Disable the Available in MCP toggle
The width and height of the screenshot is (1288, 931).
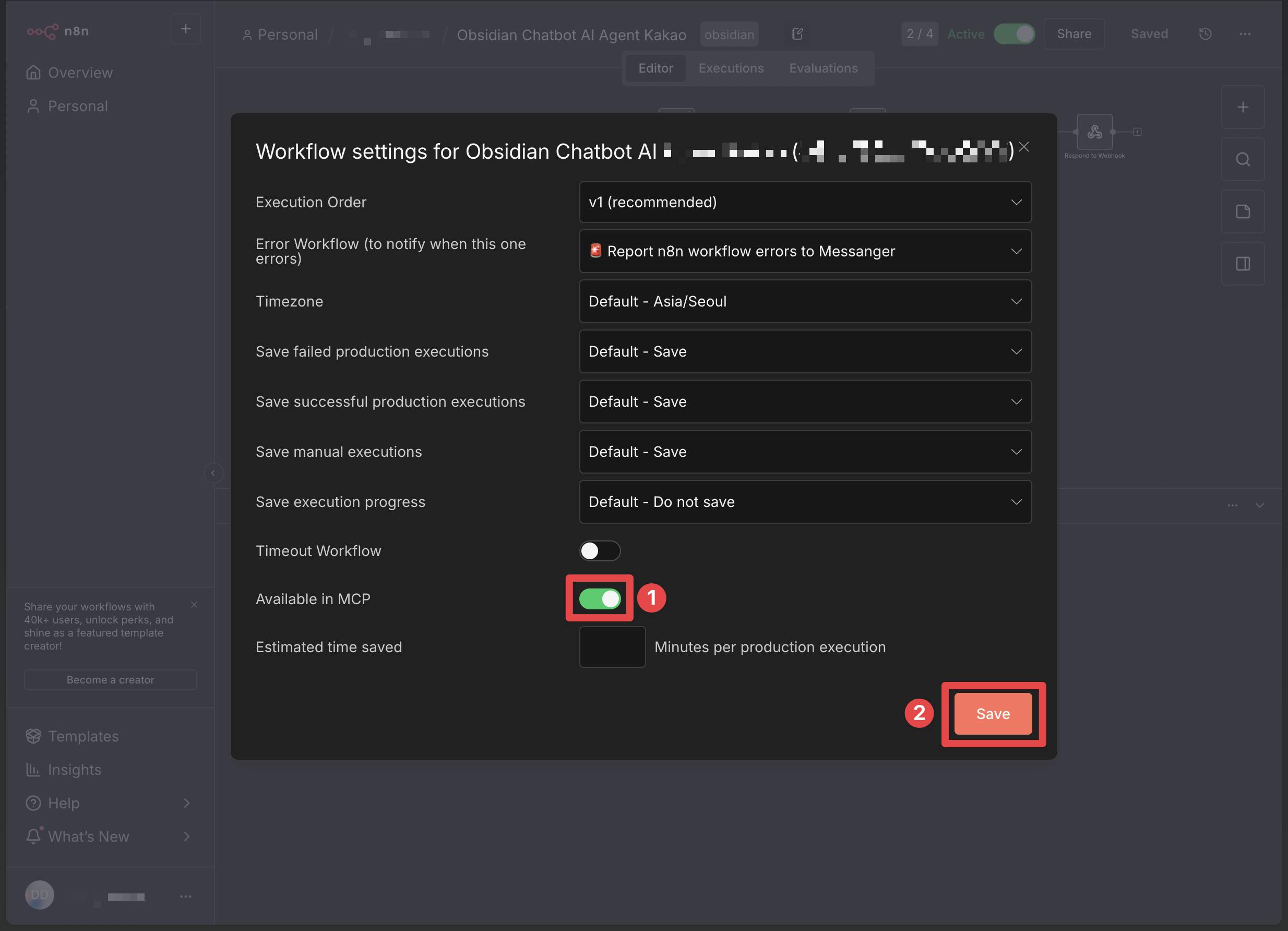click(600, 599)
